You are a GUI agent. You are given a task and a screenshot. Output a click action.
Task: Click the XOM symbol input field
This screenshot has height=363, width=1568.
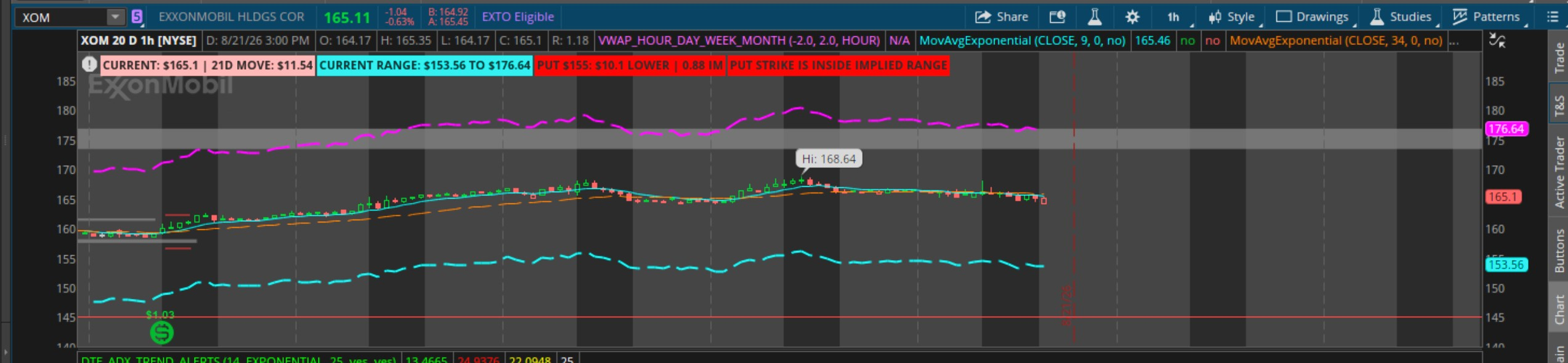tap(61, 17)
